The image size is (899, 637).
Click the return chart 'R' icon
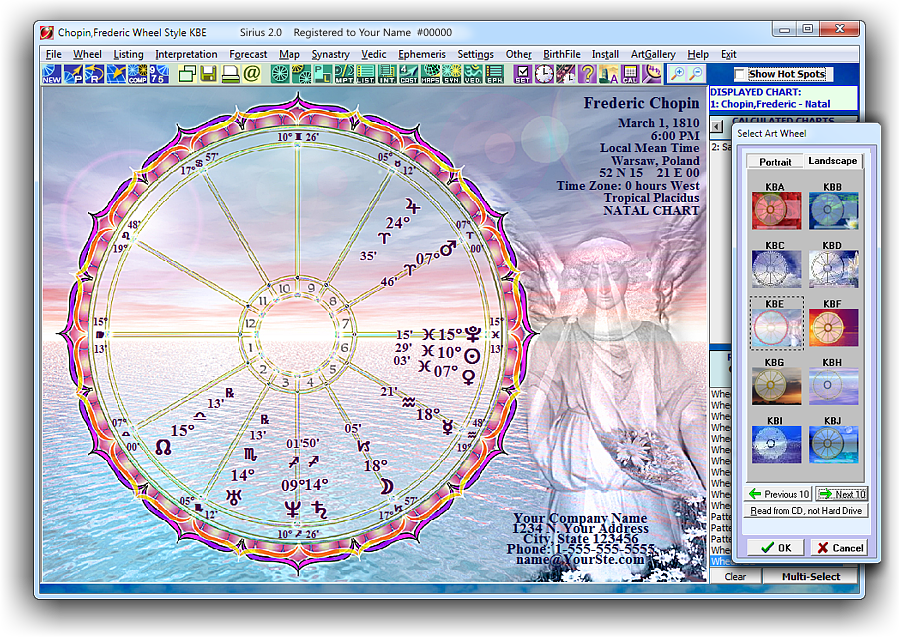pyautogui.click(x=95, y=74)
